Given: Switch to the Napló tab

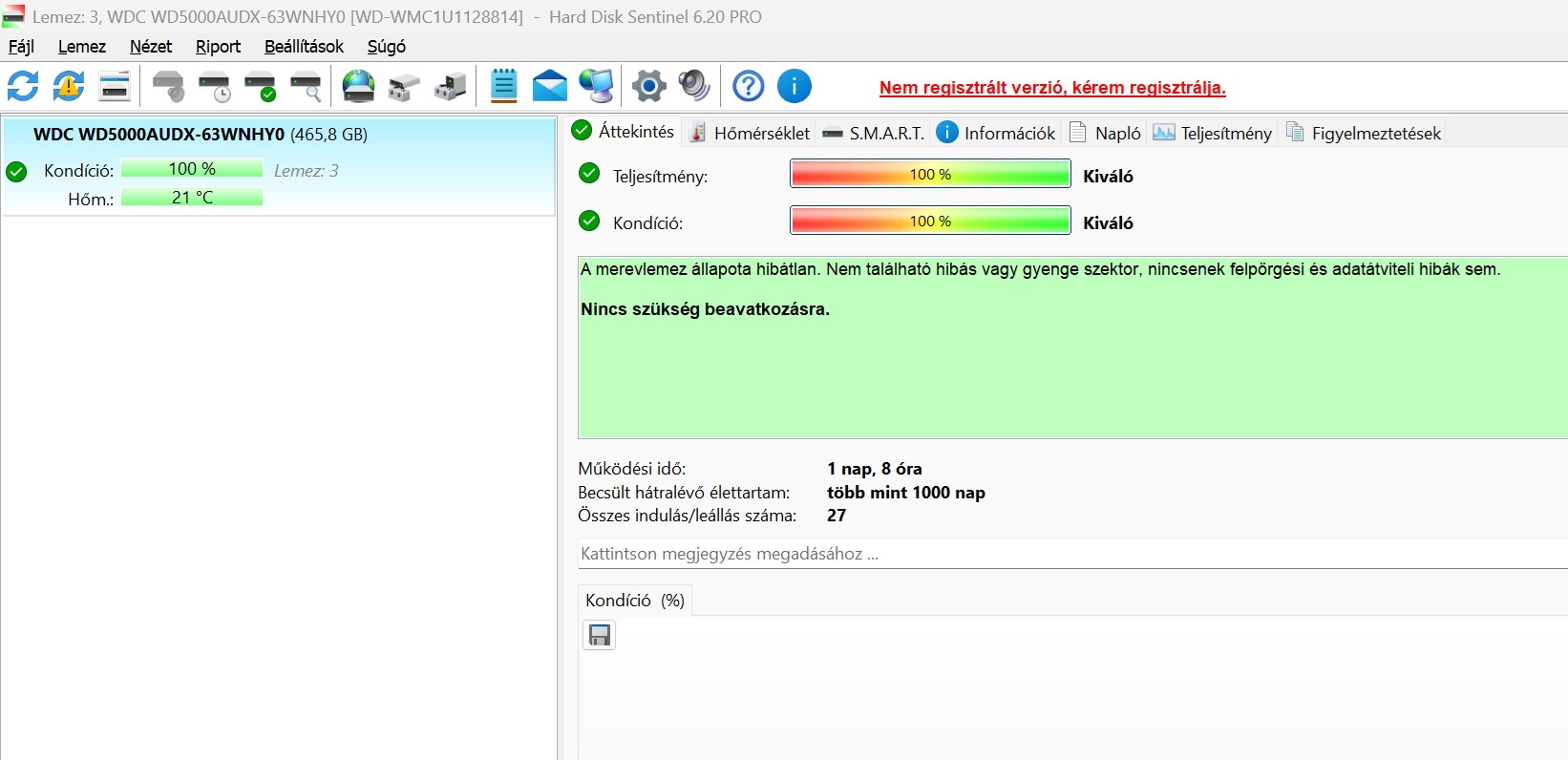Looking at the screenshot, I should coord(1105,133).
